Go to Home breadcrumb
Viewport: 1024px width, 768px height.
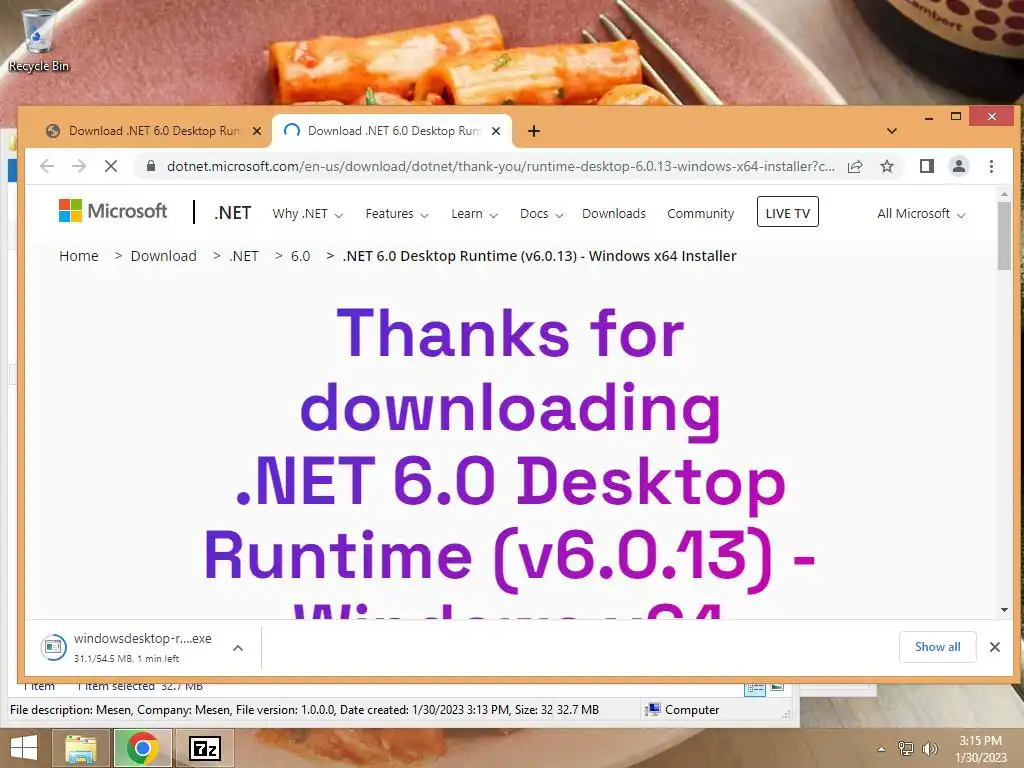79,256
